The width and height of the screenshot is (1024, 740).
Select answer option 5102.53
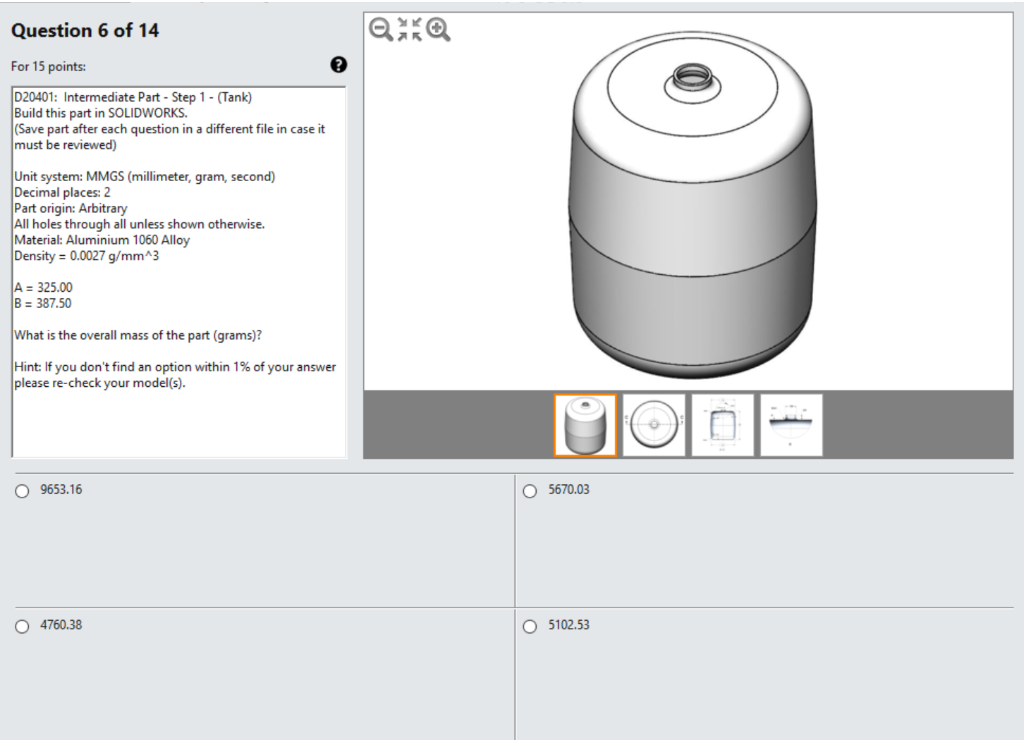[530, 626]
